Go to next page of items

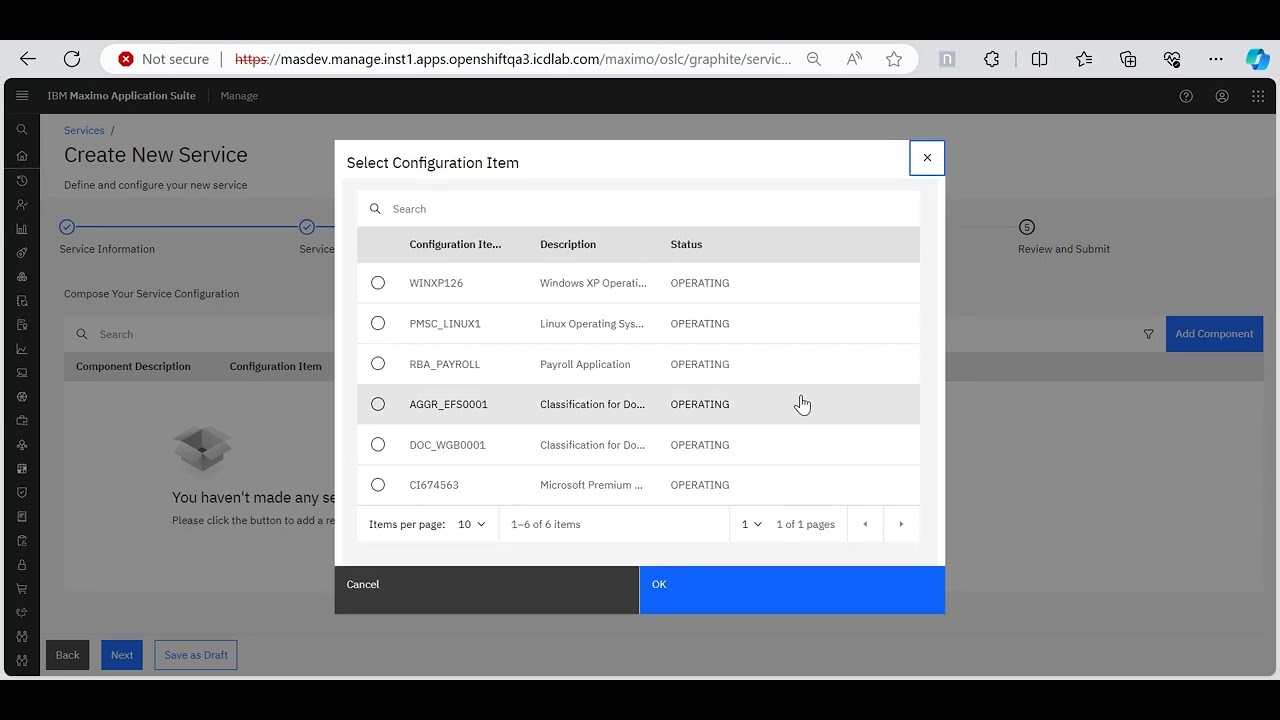(x=901, y=524)
